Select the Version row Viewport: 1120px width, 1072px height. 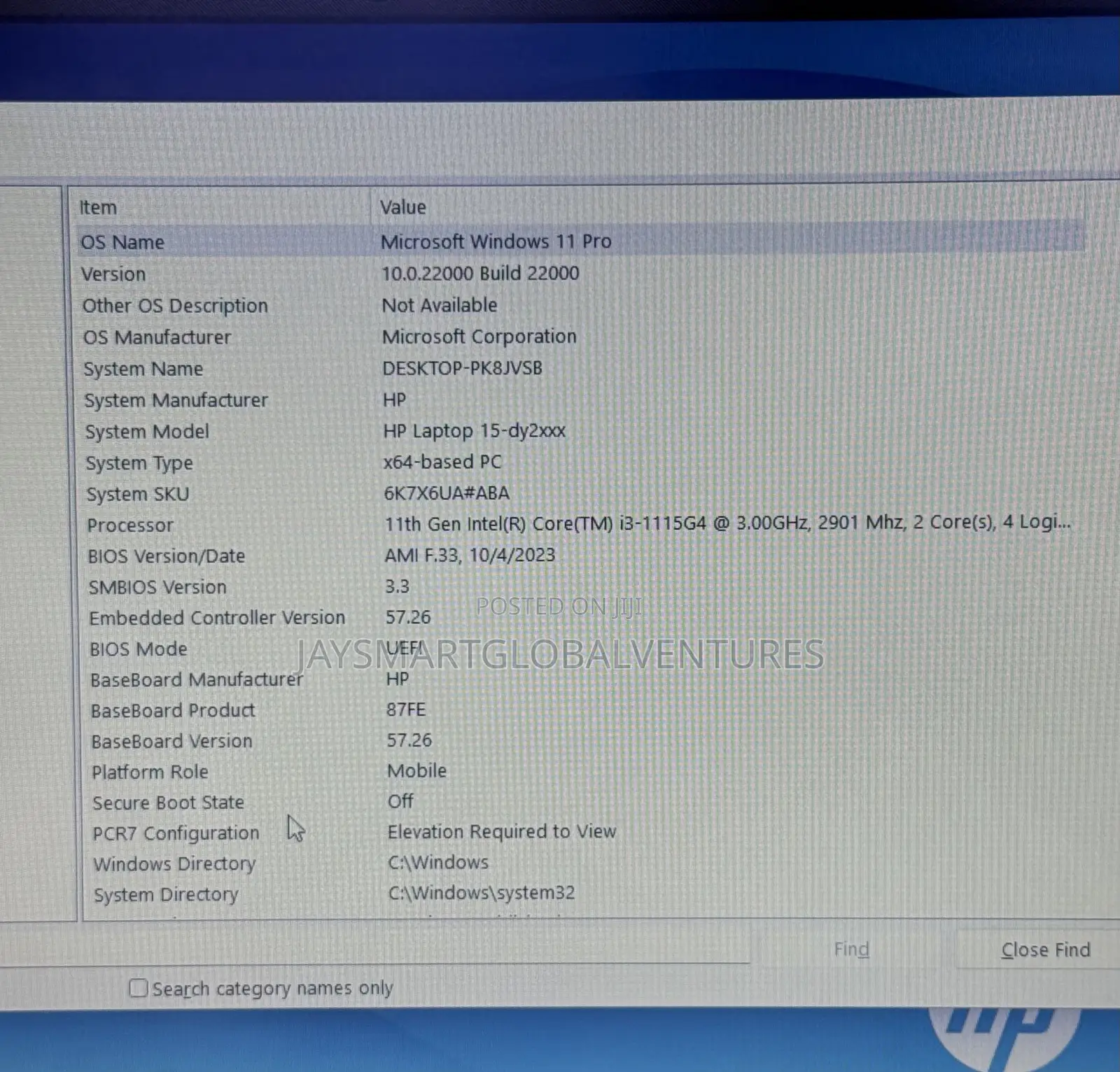pyautogui.click(x=580, y=274)
